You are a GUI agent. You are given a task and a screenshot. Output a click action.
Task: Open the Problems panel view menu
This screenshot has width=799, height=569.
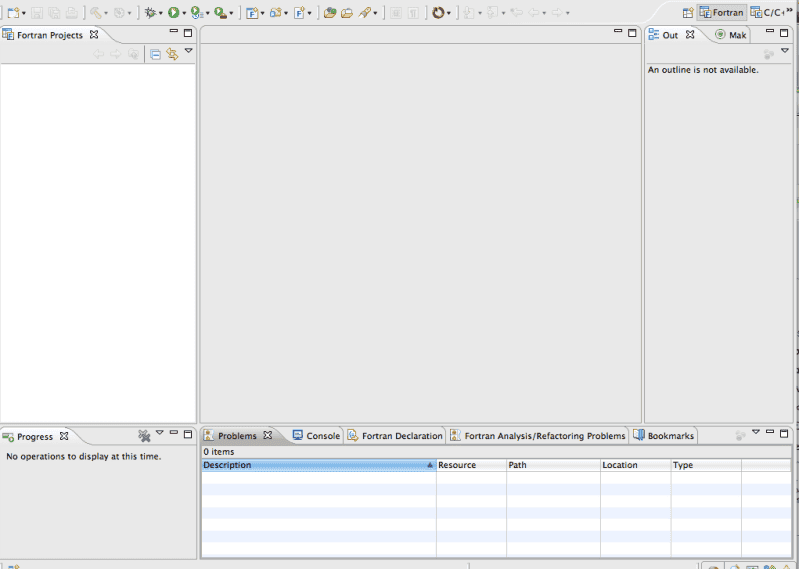point(756,432)
